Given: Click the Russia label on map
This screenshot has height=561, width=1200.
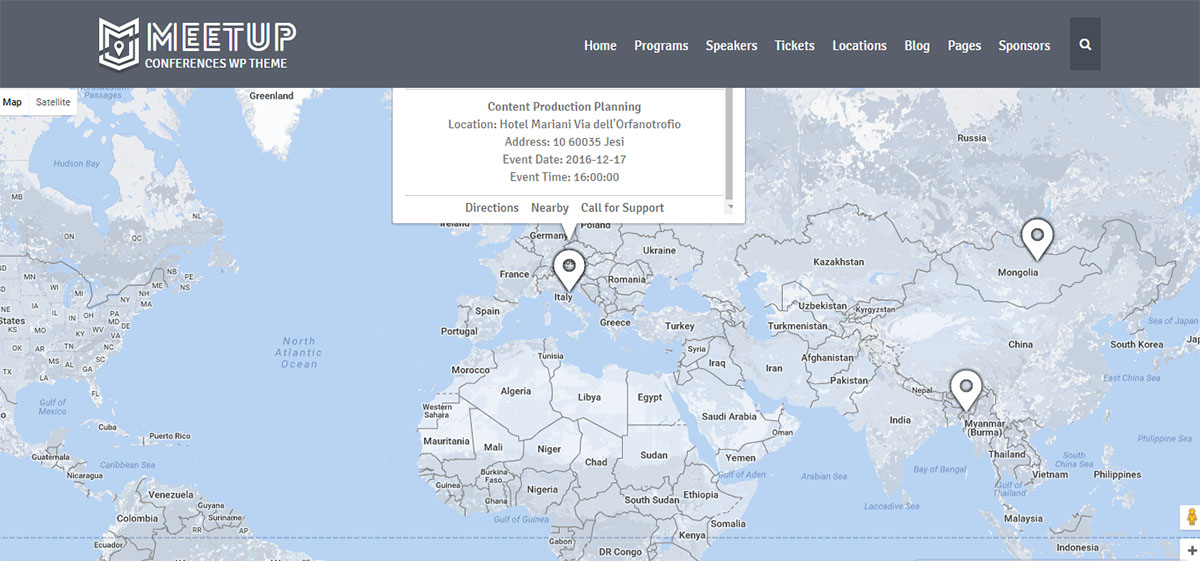Looking at the screenshot, I should pyautogui.click(x=972, y=138).
